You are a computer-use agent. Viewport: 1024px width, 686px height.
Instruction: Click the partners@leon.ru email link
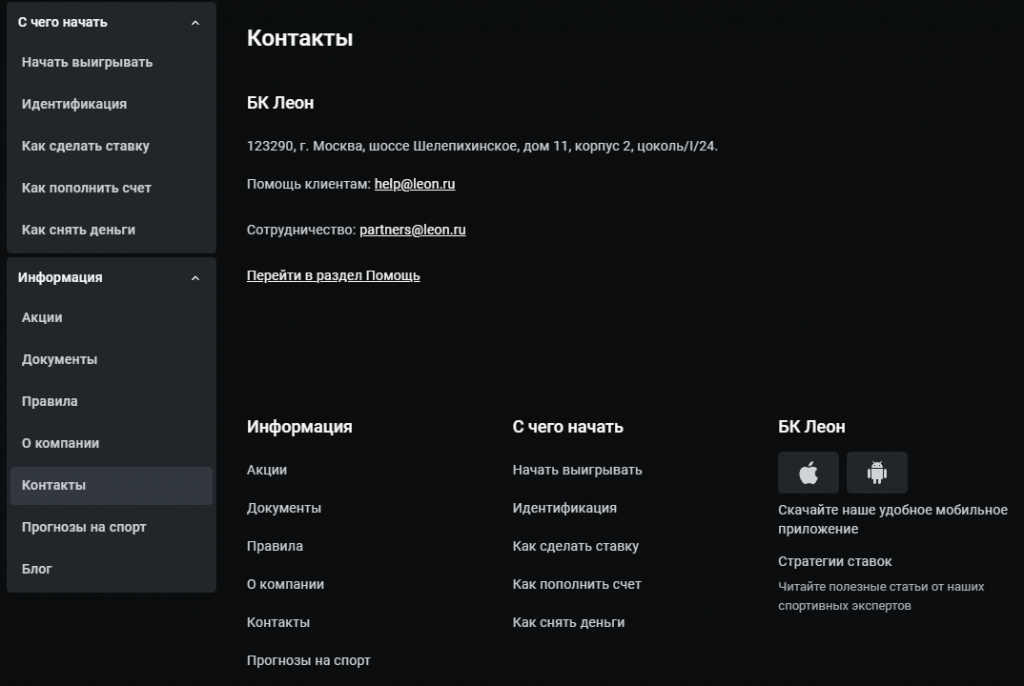click(x=412, y=230)
